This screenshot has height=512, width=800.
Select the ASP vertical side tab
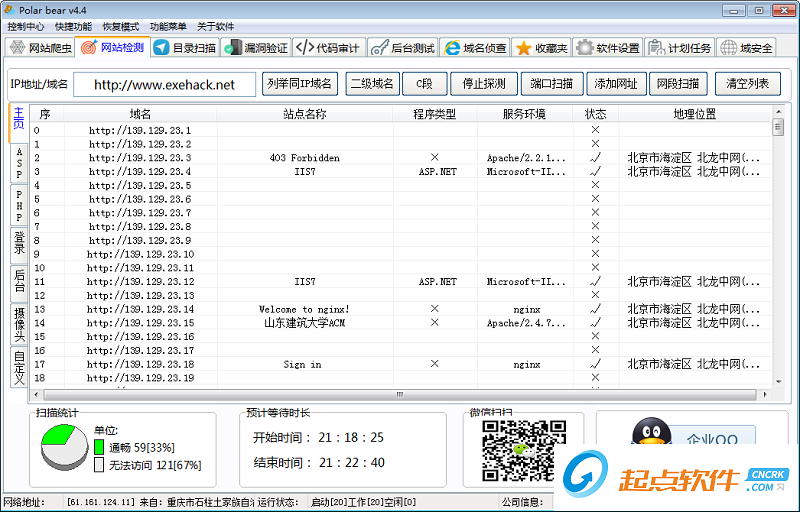coord(19,163)
